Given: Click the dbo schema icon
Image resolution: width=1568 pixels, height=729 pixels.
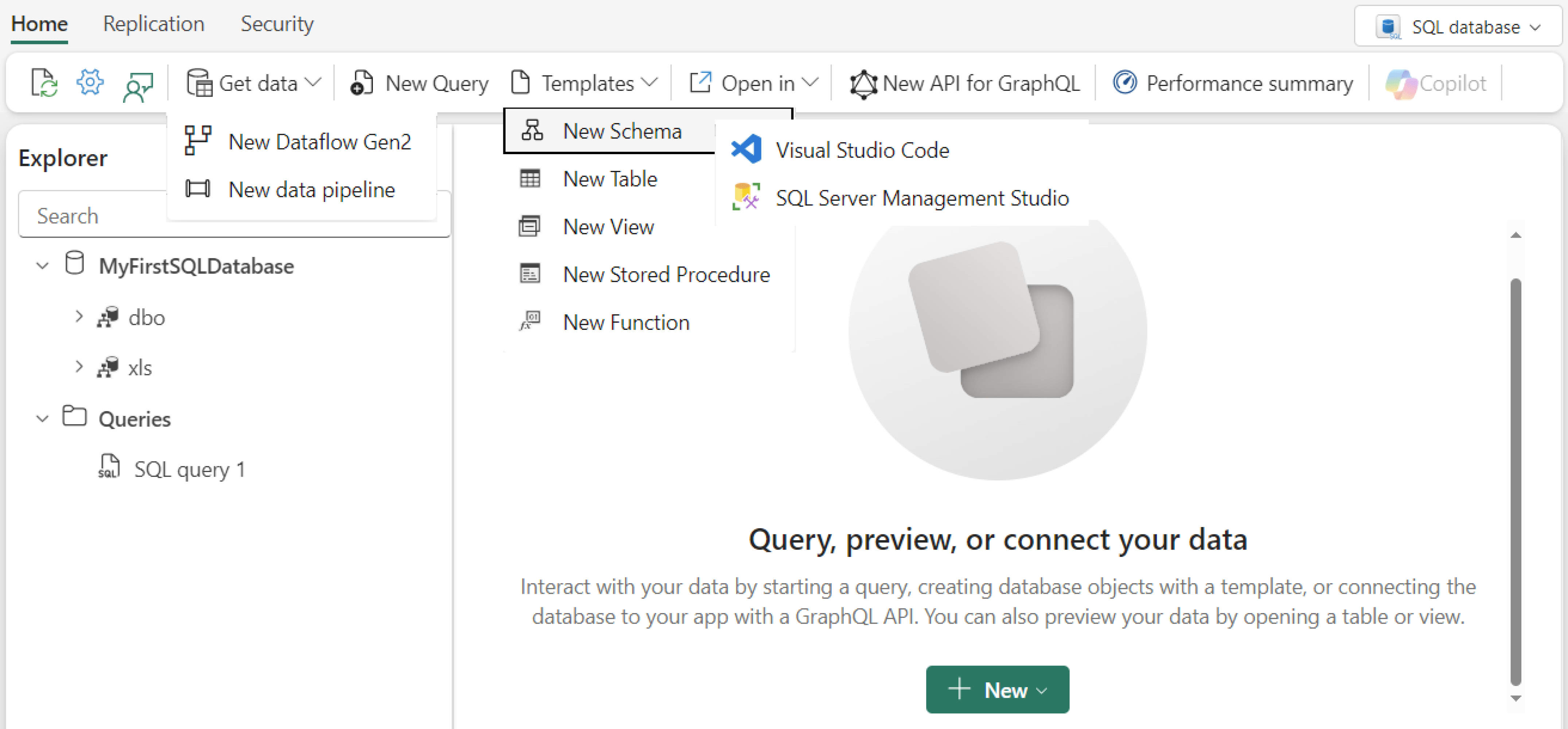Looking at the screenshot, I should coord(108,317).
